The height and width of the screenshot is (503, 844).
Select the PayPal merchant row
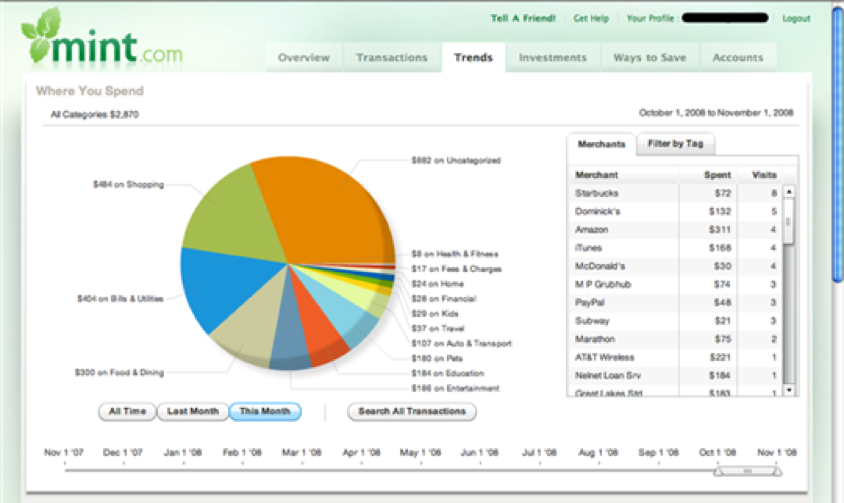click(676, 303)
